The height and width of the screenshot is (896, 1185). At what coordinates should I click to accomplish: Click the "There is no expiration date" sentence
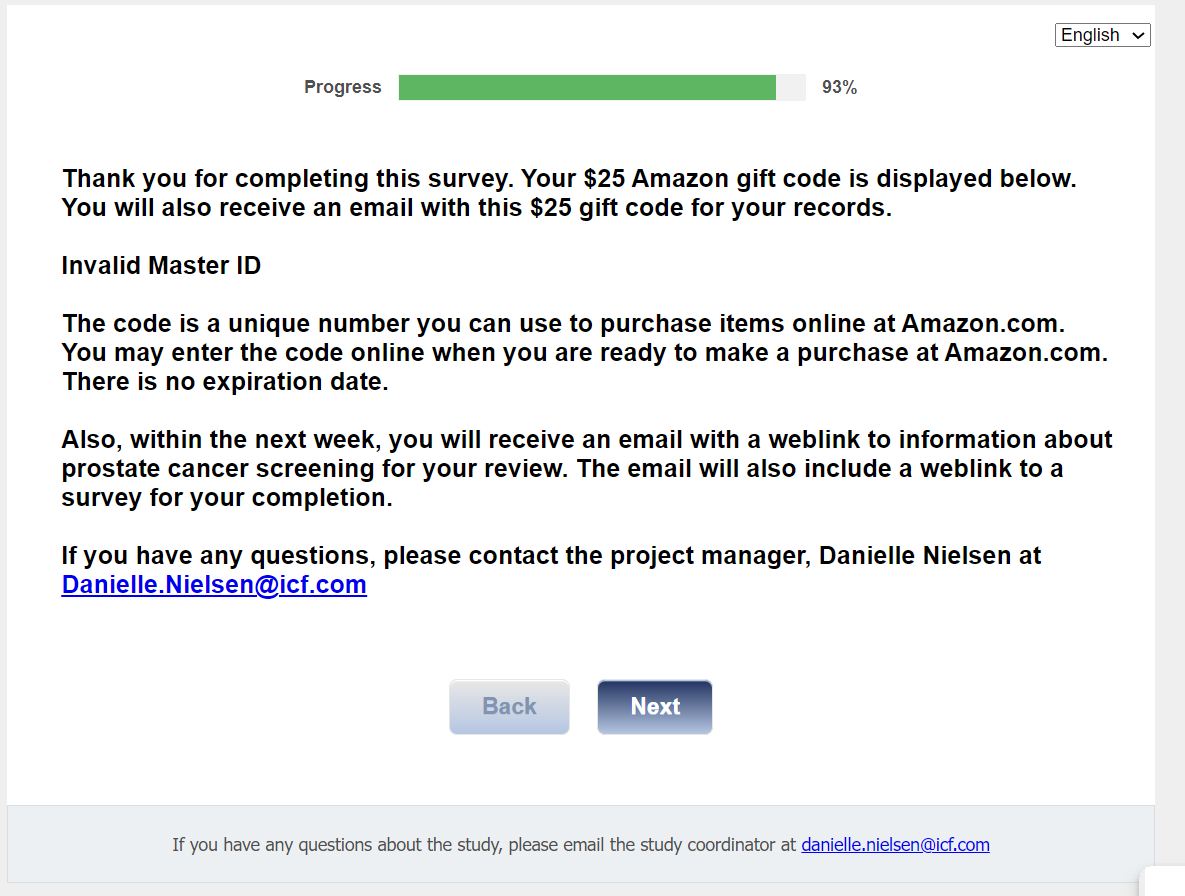(x=225, y=382)
